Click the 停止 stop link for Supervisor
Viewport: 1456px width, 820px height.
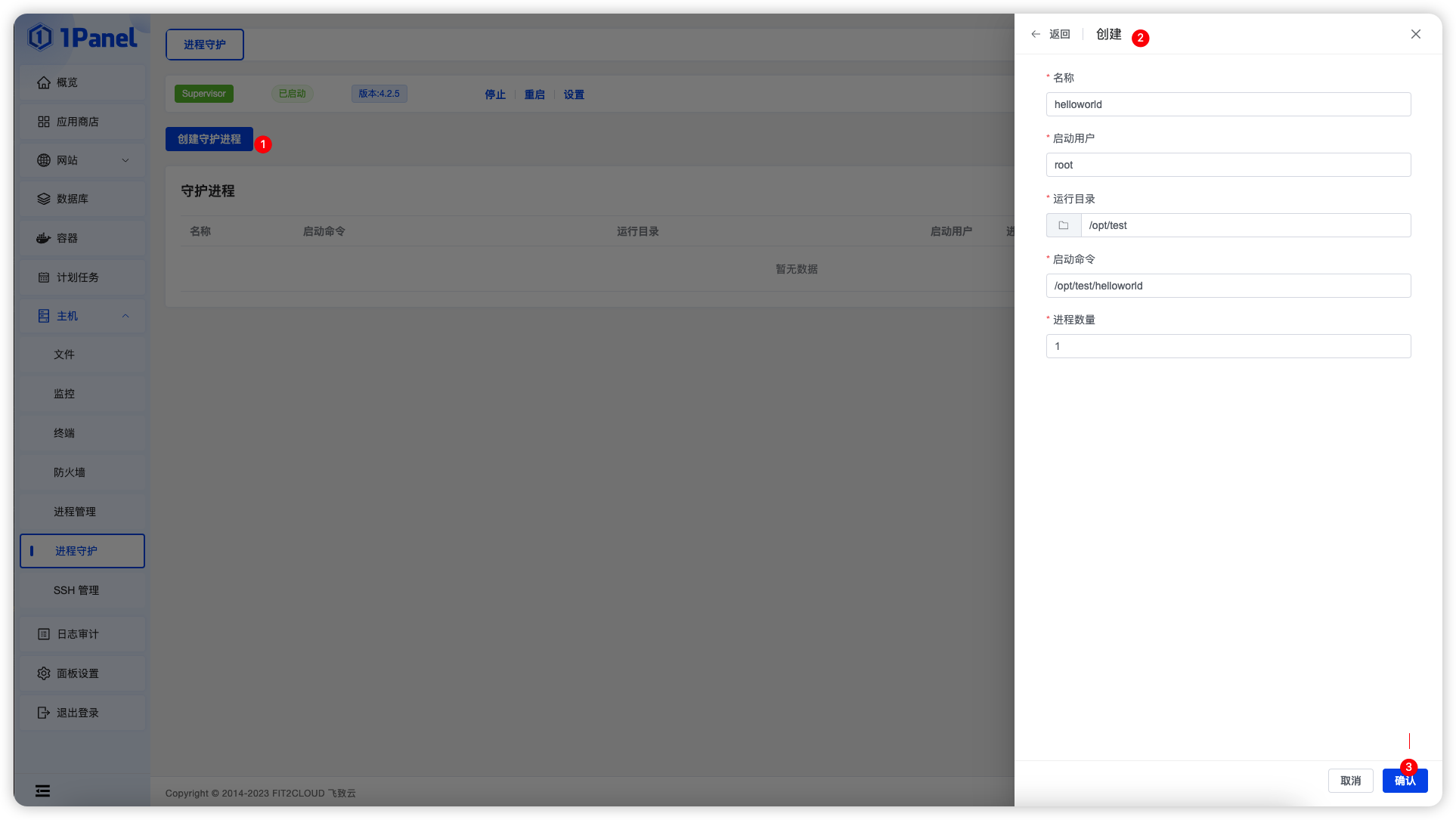click(x=494, y=94)
